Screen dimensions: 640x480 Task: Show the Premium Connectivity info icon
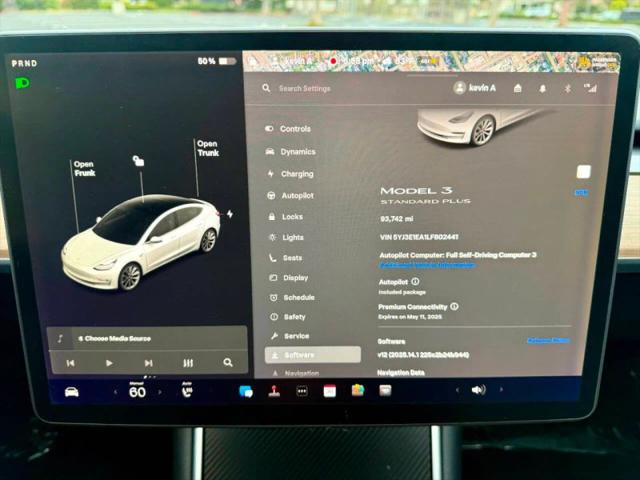pos(454,306)
